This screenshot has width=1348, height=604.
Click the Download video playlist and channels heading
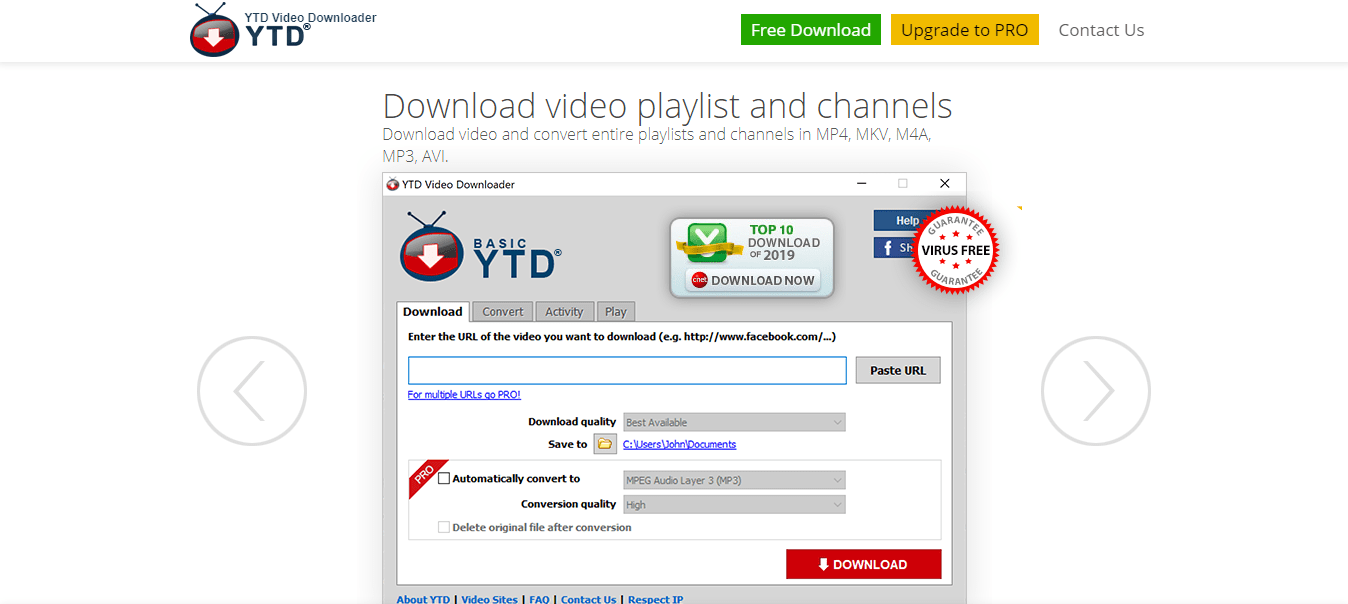coord(667,106)
